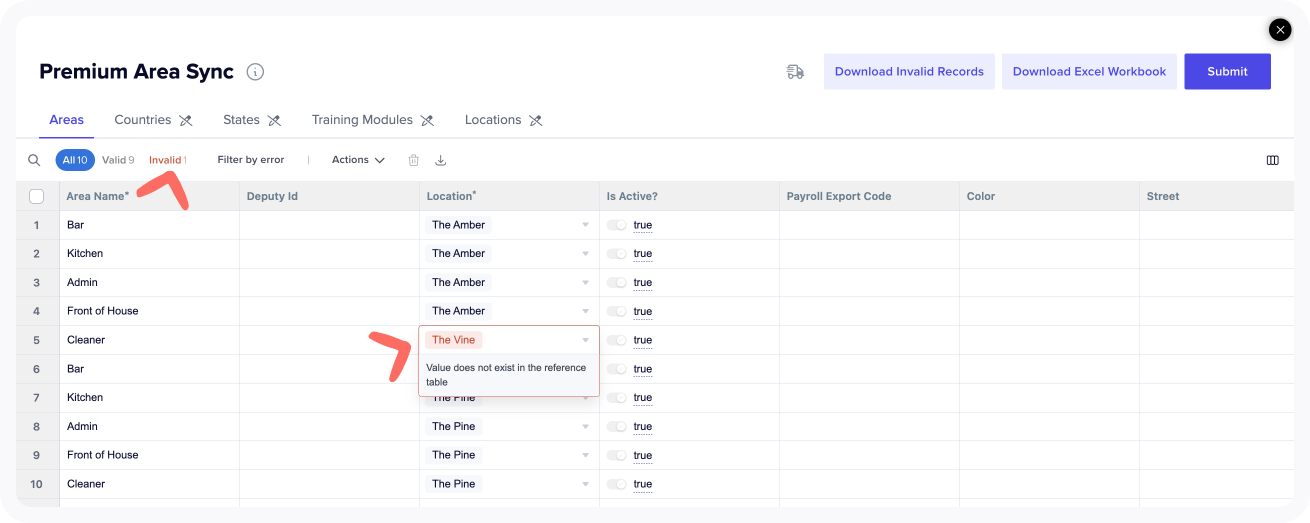
Task: Click the search magnifier icon
Action: (x=34, y=160)
